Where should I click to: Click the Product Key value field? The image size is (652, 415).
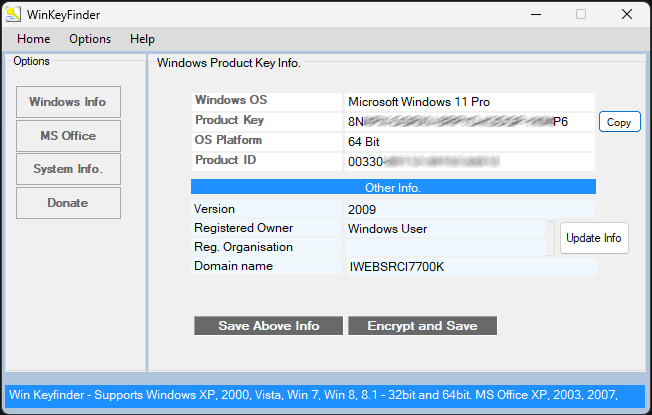click(470, 122)
